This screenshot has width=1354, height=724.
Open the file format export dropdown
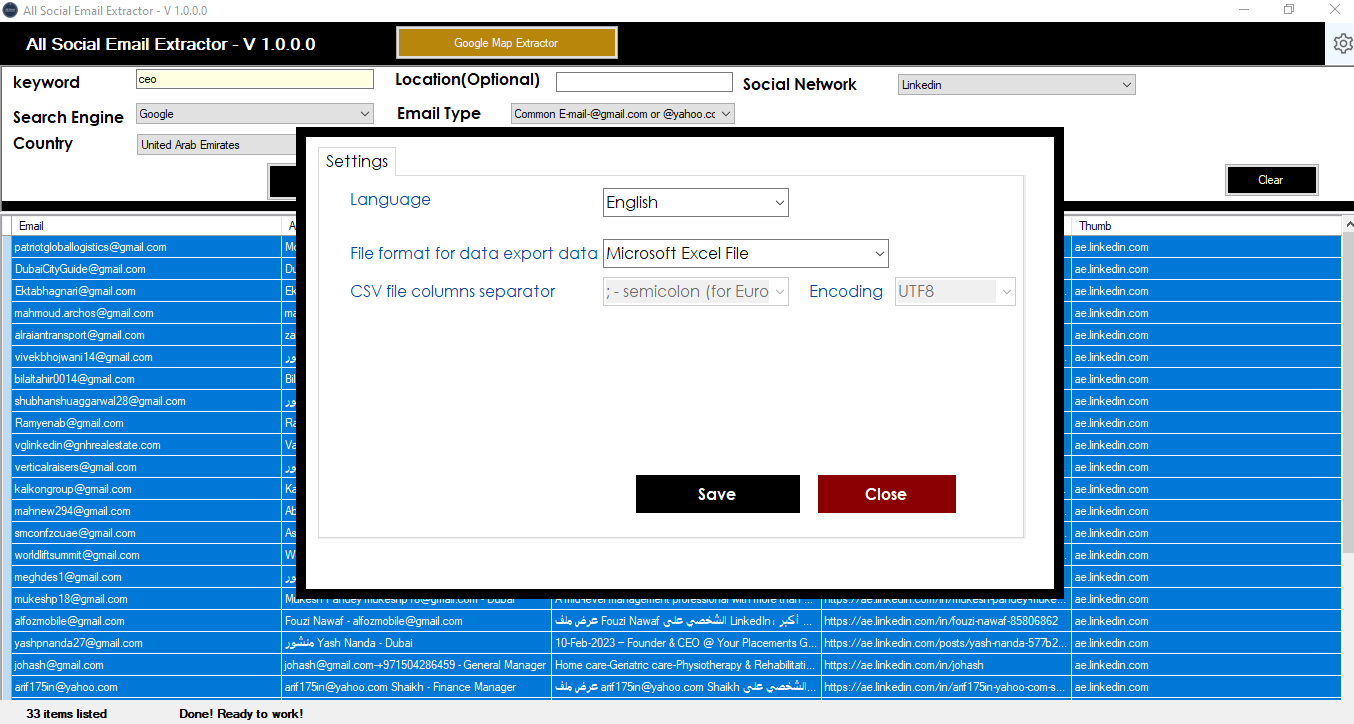[744, 253]
